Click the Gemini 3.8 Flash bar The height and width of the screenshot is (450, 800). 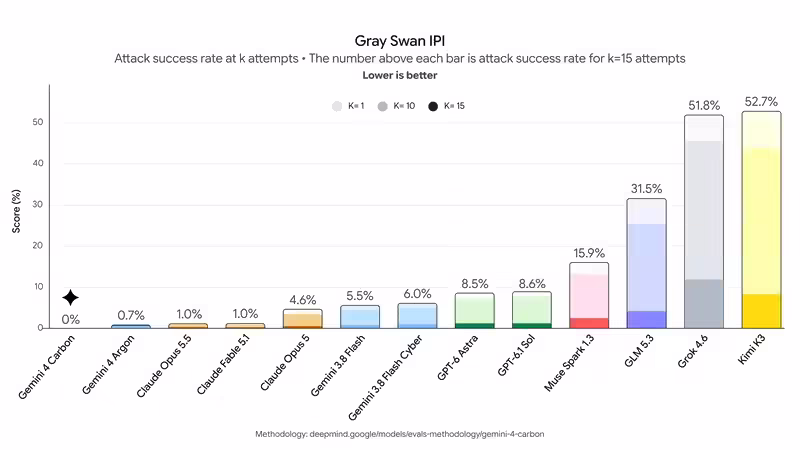point(360,317)
